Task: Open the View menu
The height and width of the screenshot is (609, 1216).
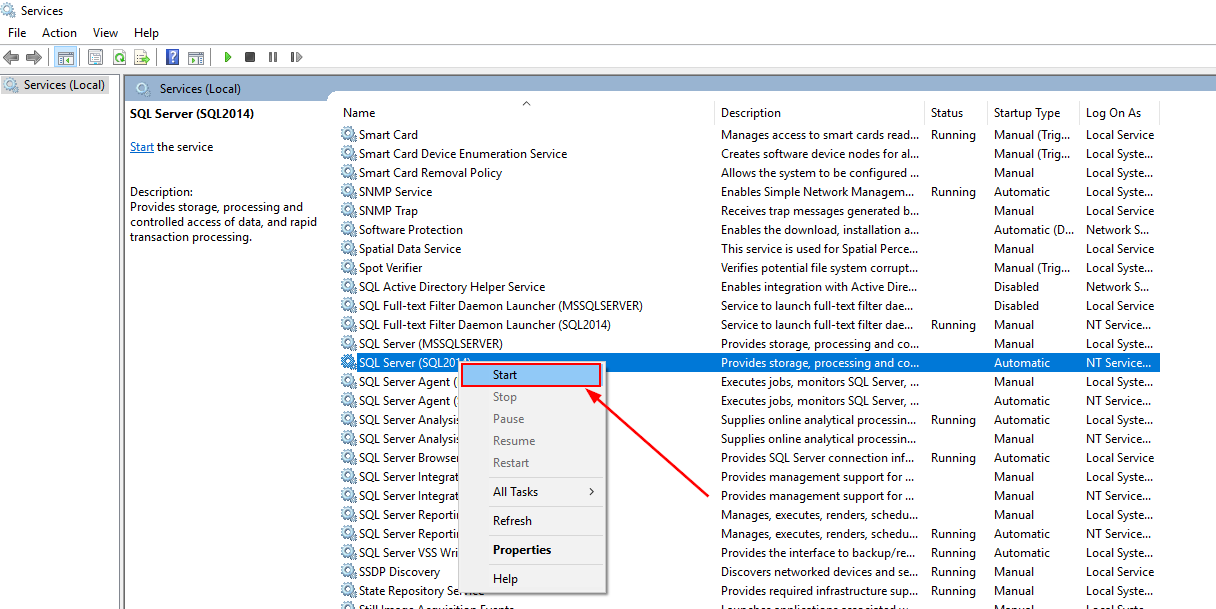Action: pyautogui.click(x=105, y=33)
